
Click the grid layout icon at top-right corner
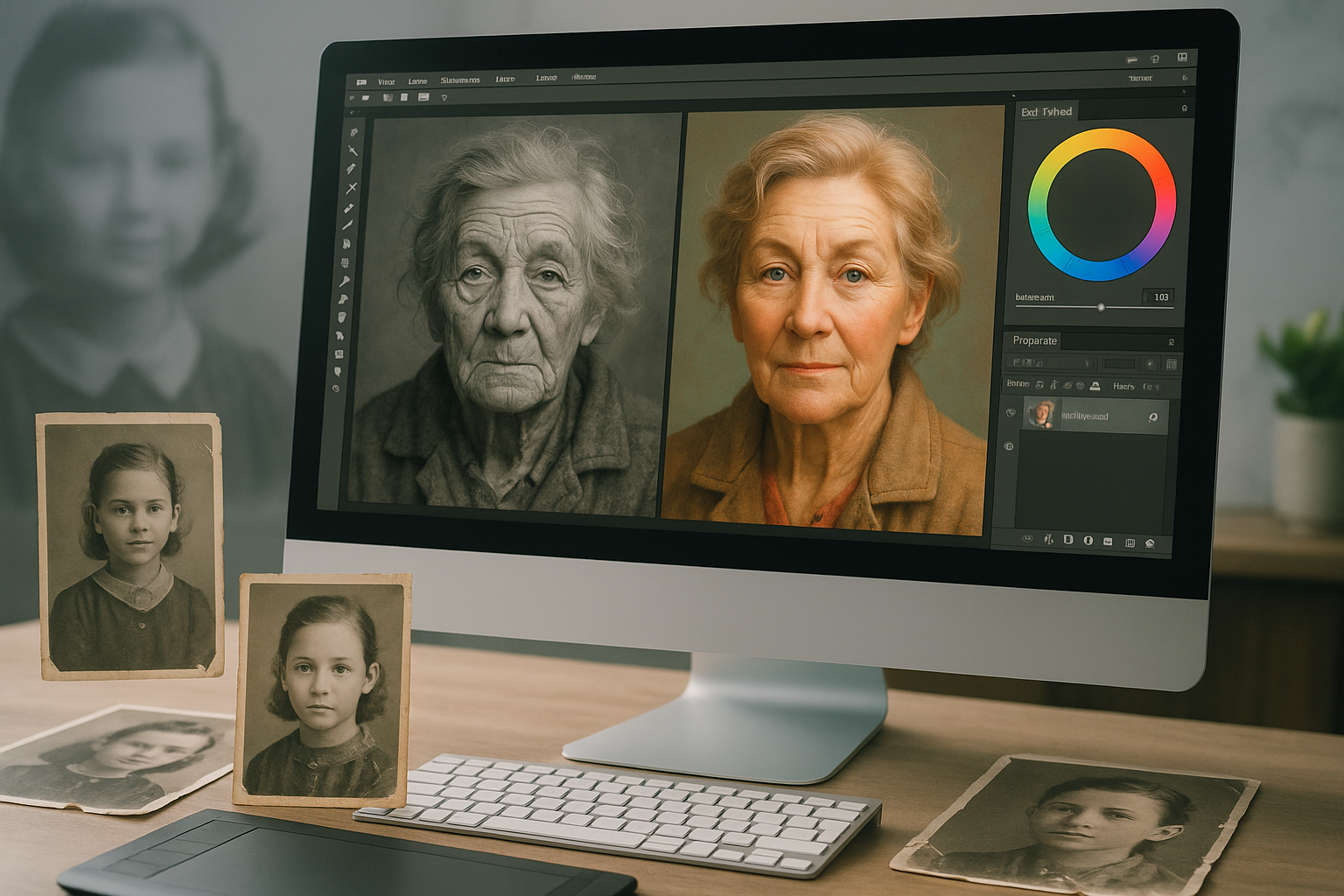pos(1182,58)
